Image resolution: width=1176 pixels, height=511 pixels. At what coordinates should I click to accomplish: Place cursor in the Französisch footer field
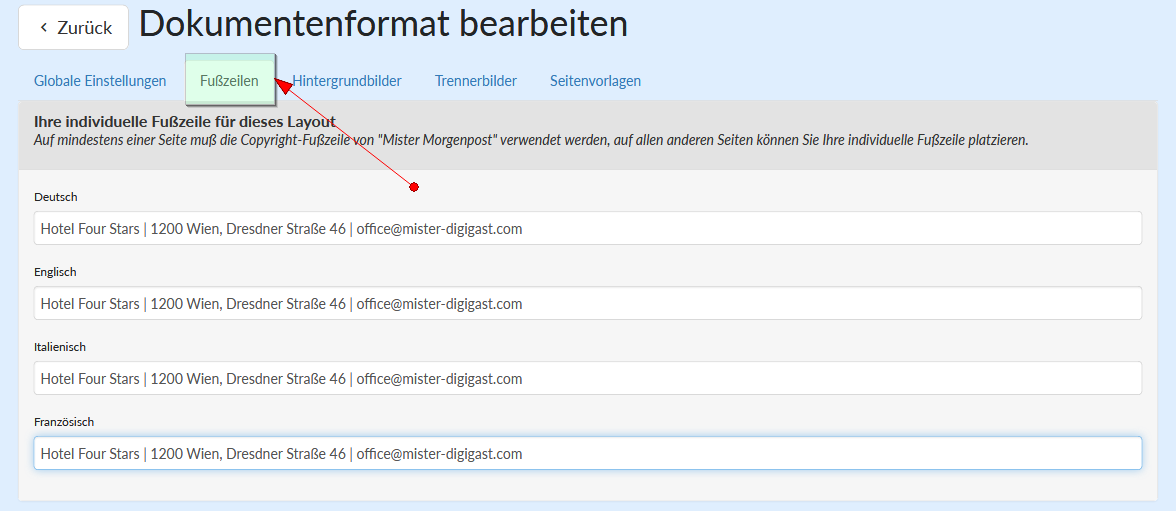(587, 454)
